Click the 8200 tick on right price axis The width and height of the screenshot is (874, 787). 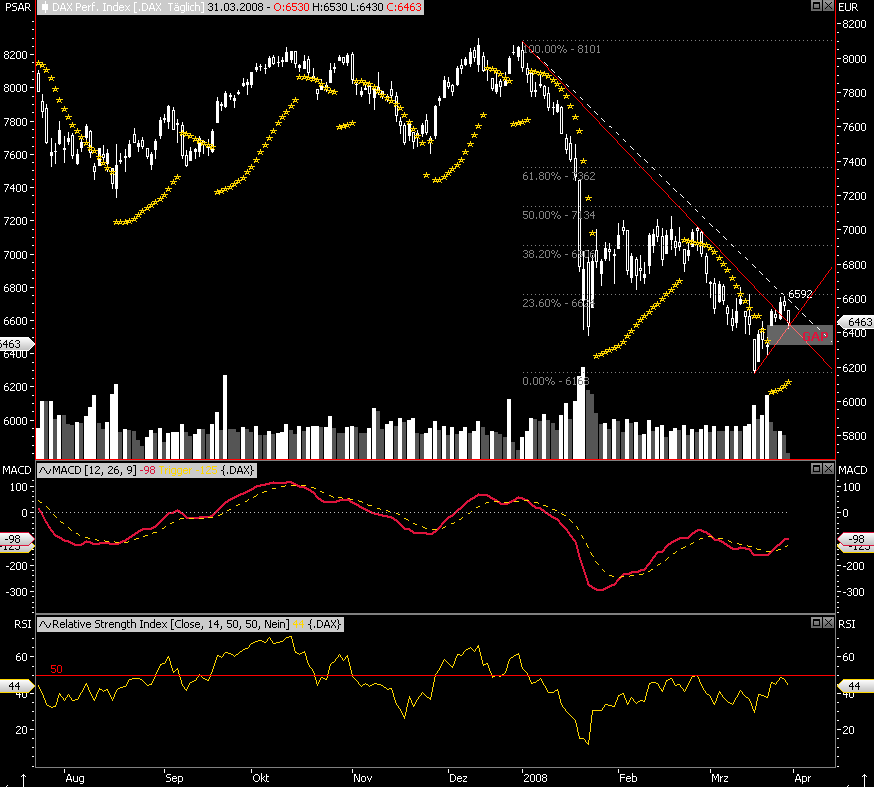tap(854, 24)
